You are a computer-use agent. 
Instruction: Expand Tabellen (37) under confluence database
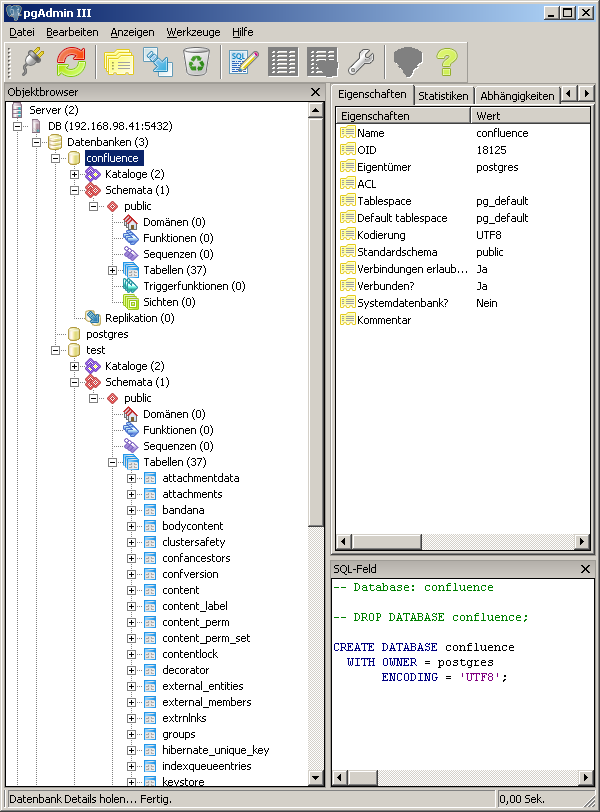(x=113, y=270)
